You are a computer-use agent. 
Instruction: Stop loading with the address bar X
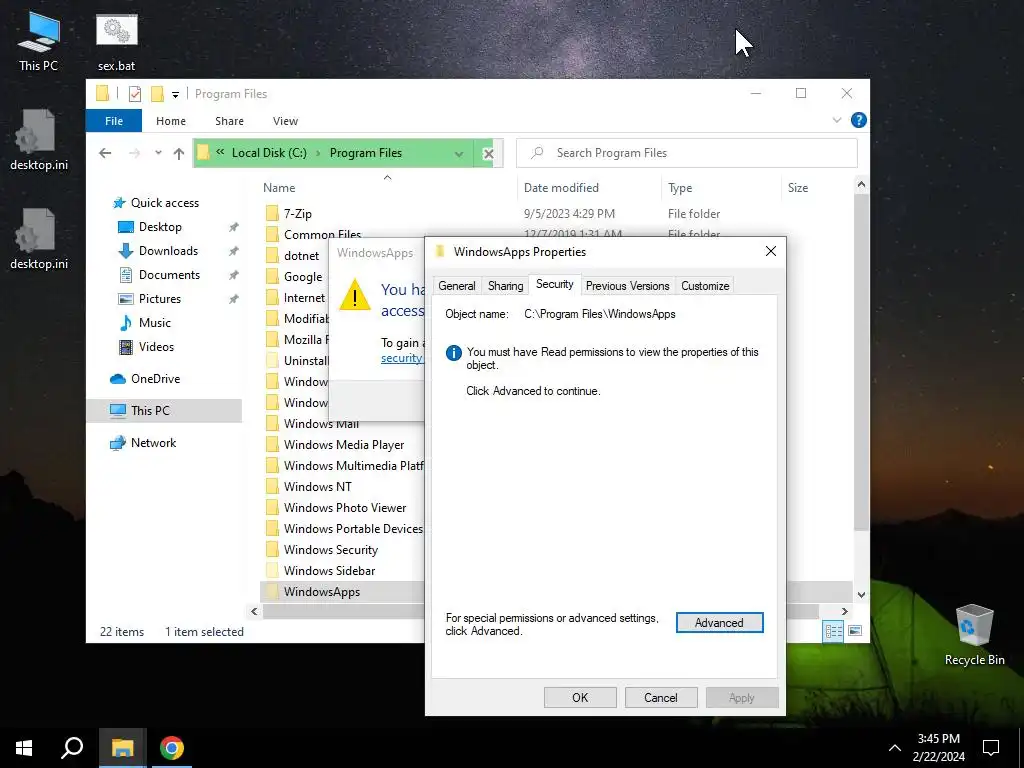coord(488,153)
